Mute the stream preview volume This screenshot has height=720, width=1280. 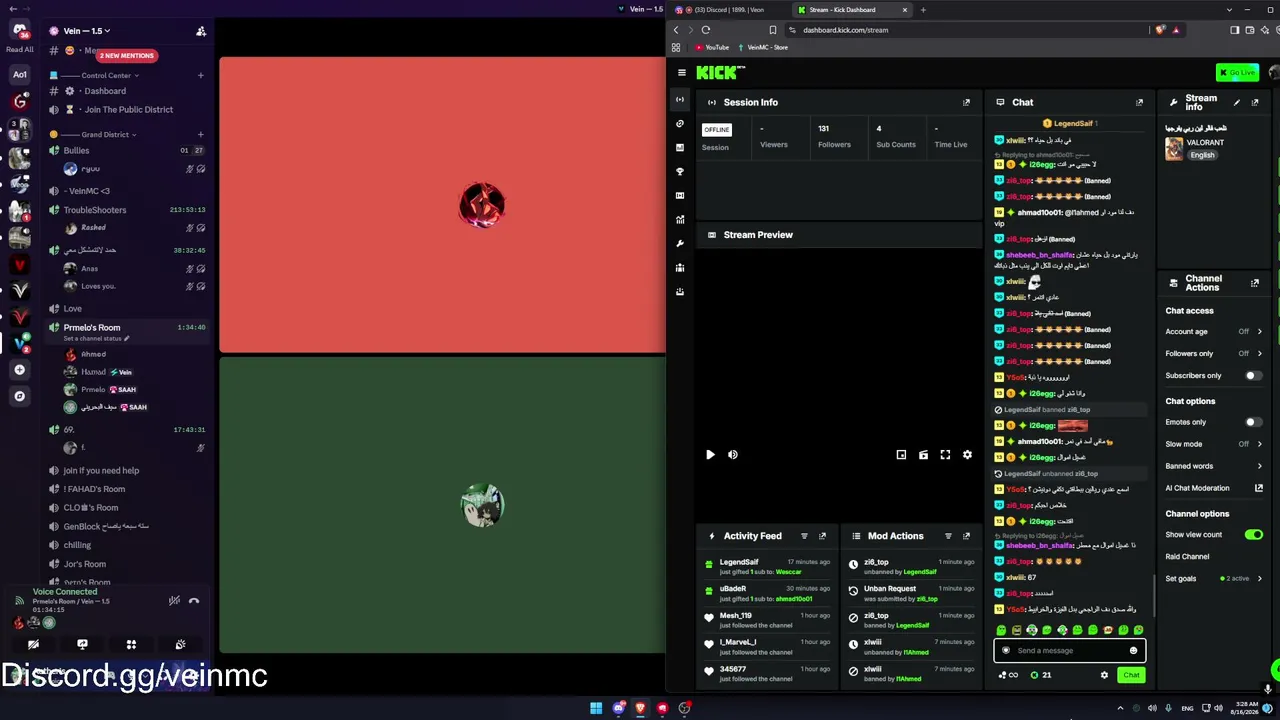click(x=733, y=455)
